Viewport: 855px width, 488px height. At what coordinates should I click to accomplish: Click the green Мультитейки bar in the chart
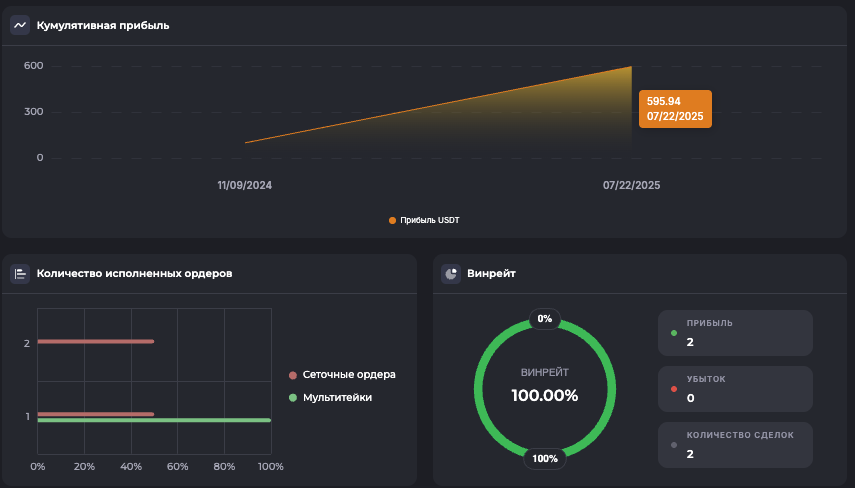pyautogui.click(x=154, y=420)
